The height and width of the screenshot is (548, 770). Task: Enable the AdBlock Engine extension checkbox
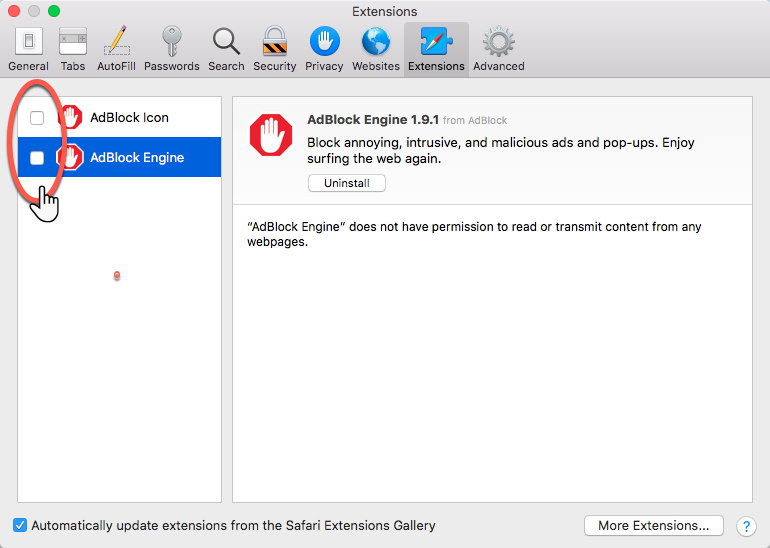[37, 158]
